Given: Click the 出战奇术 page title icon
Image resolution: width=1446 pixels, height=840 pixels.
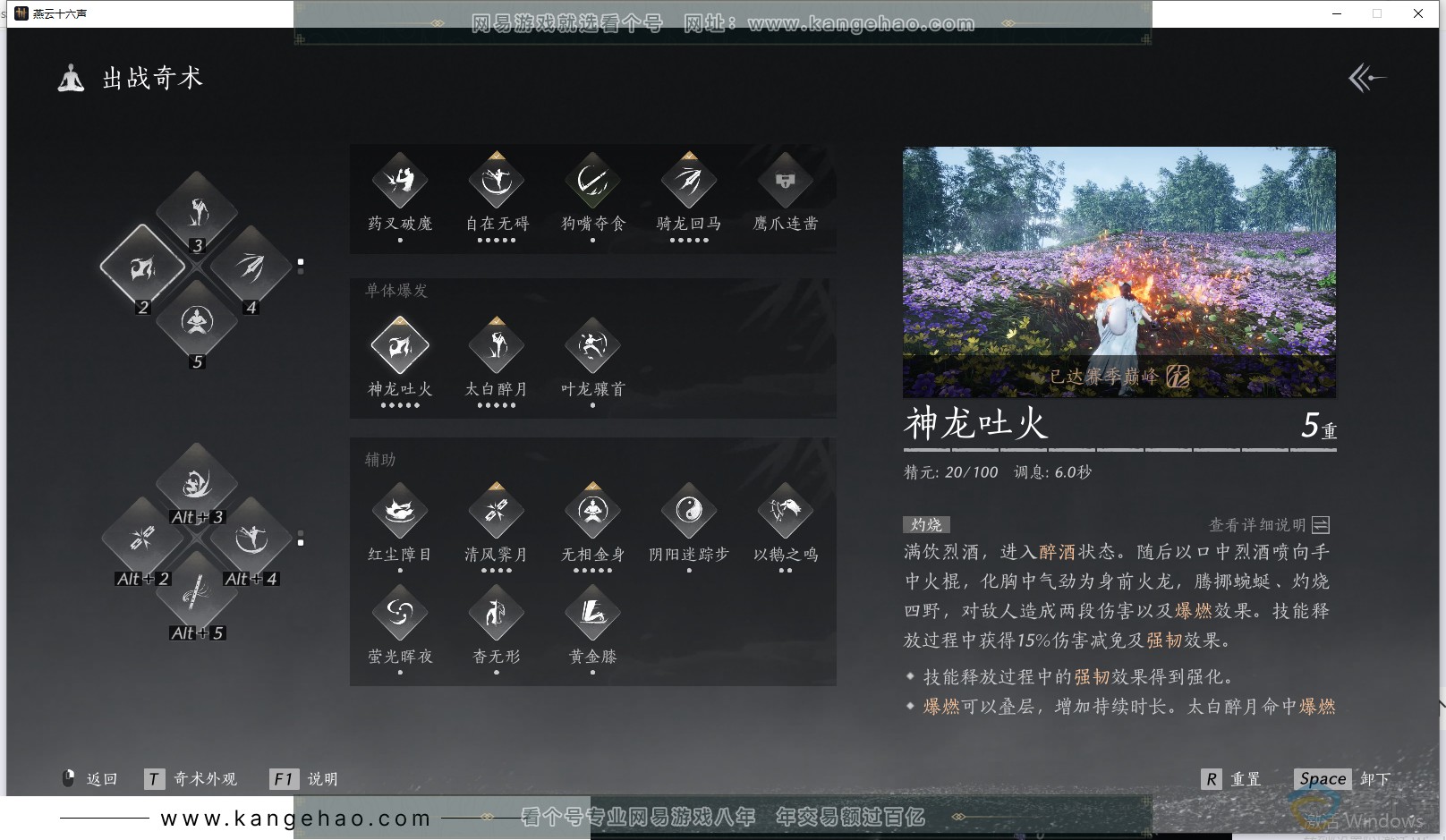Looking at the screenshot, I should [x=72, y=79].
